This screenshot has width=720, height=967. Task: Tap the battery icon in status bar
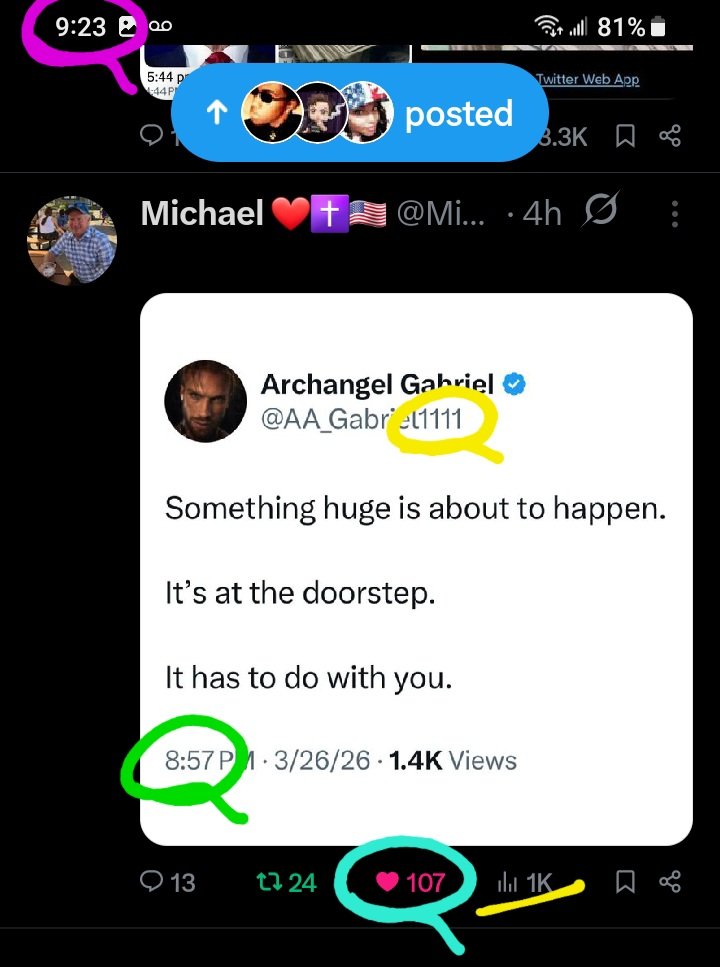click(658, 27)
